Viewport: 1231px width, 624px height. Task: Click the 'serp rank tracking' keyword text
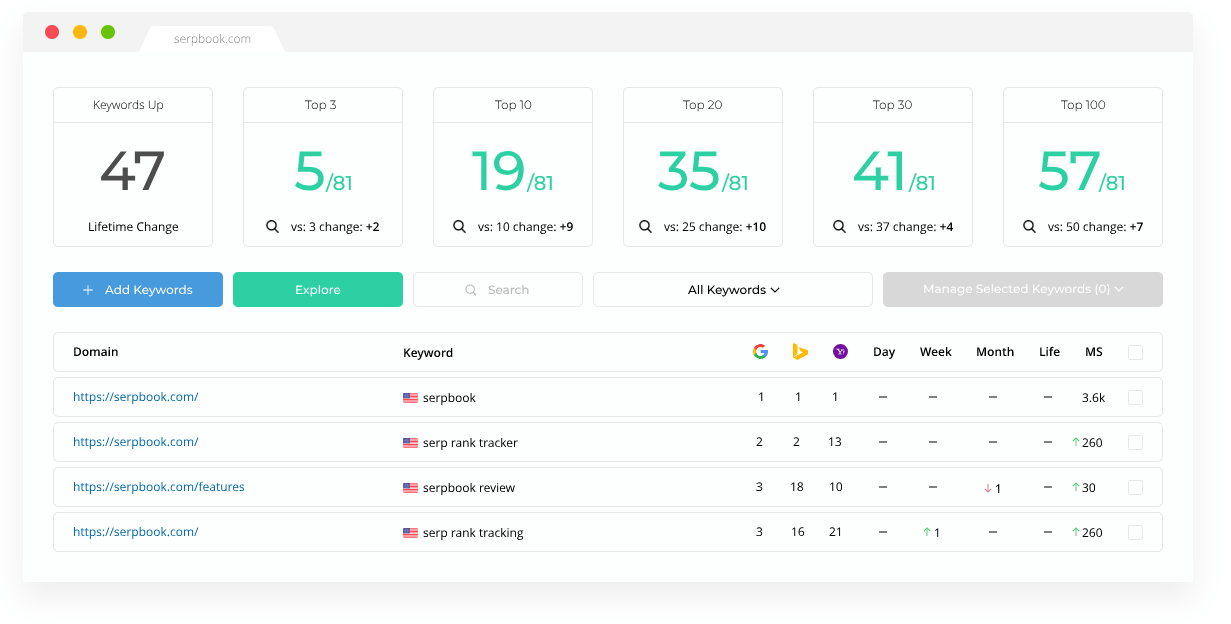pyautogui.click(x=473, y=533)
